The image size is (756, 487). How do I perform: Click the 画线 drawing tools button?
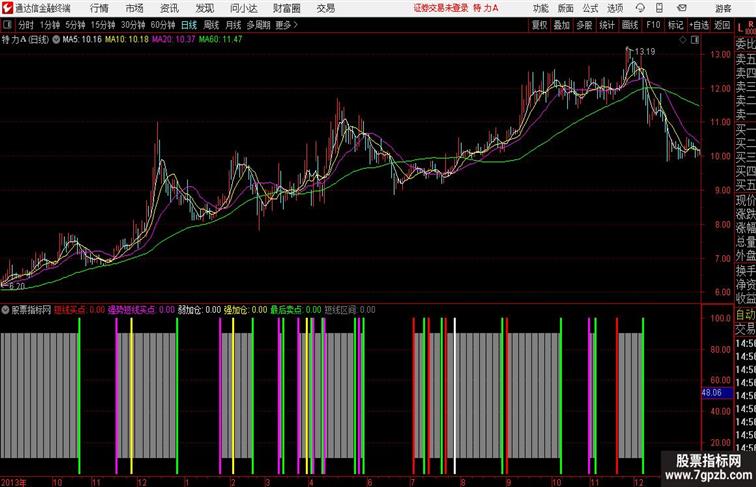[630, 25]
